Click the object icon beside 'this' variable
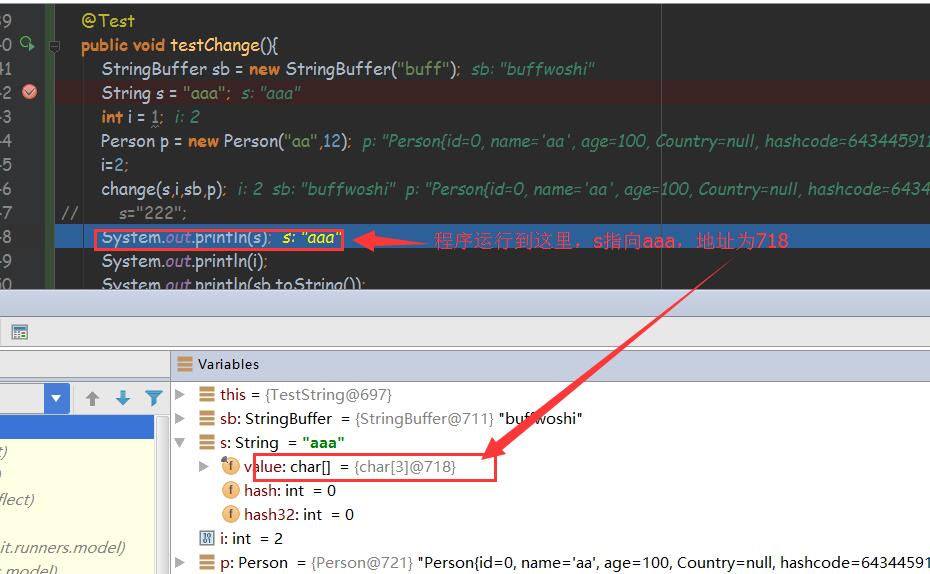930x574 pixels. tap(206, 394)
